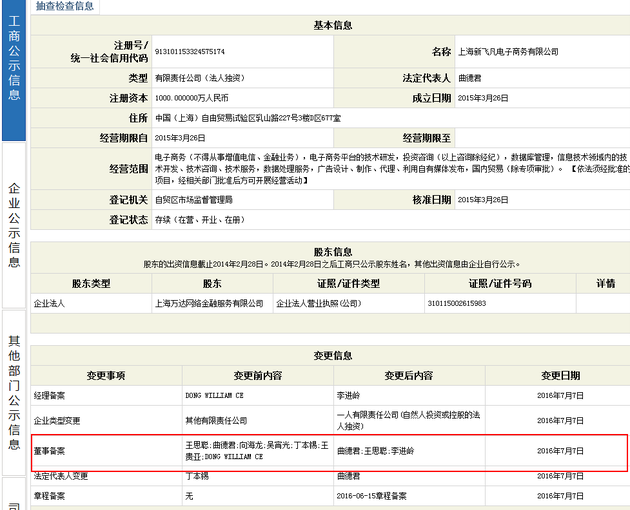The width and height of the screenshot is (630, 510).
Task: Click previous manager DONG WILLIAM CE
Action: click(x=214, y=395)
